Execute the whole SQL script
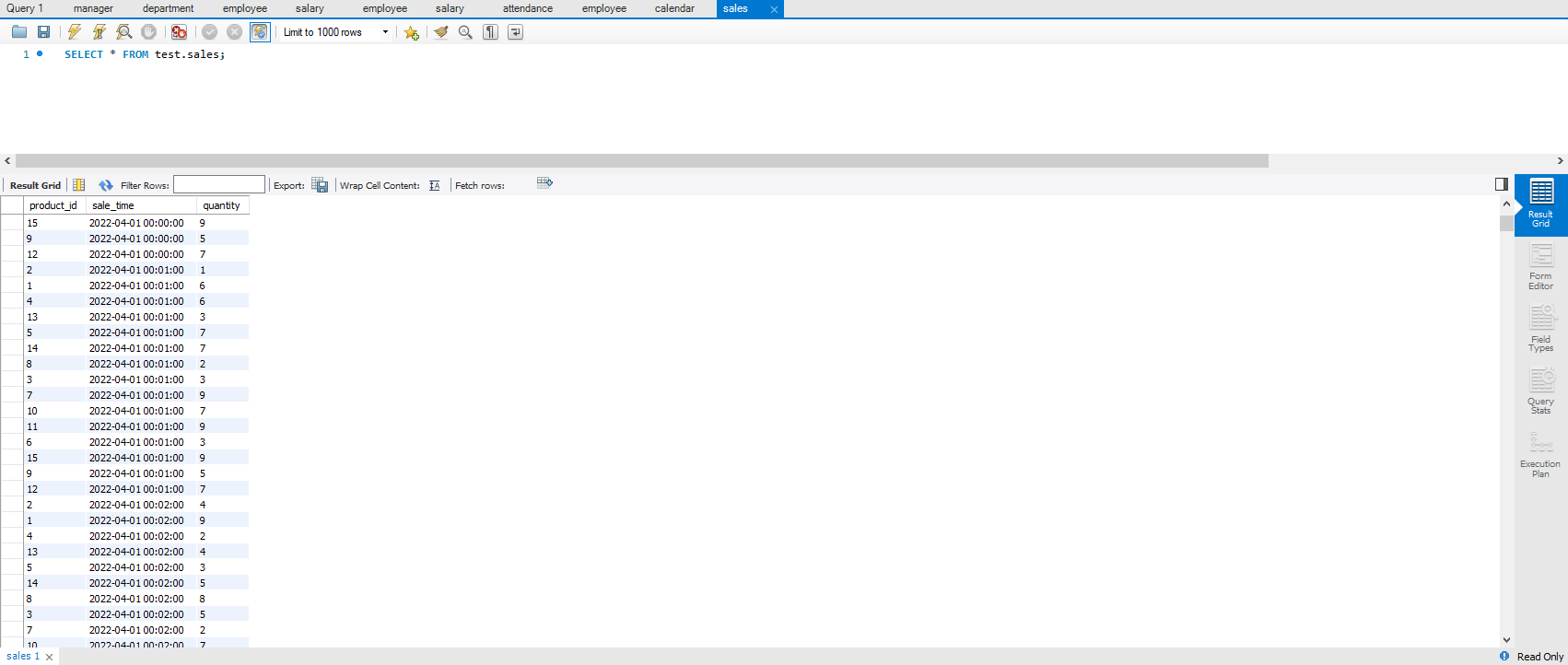Viewport: 1568px width, 665px height. pyautogui.click(x=75, y=32)
